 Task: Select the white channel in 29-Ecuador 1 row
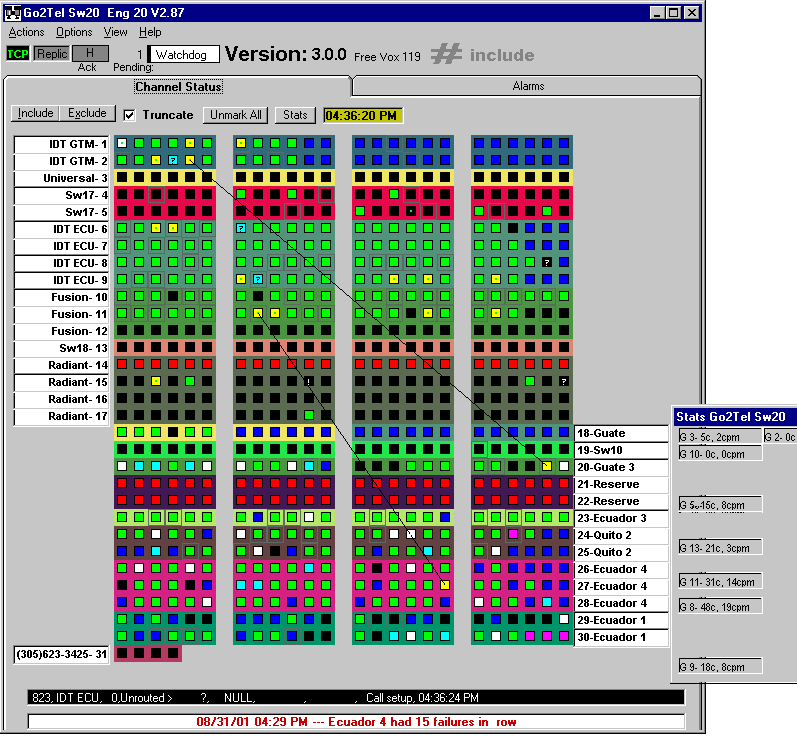coord(564,619)
